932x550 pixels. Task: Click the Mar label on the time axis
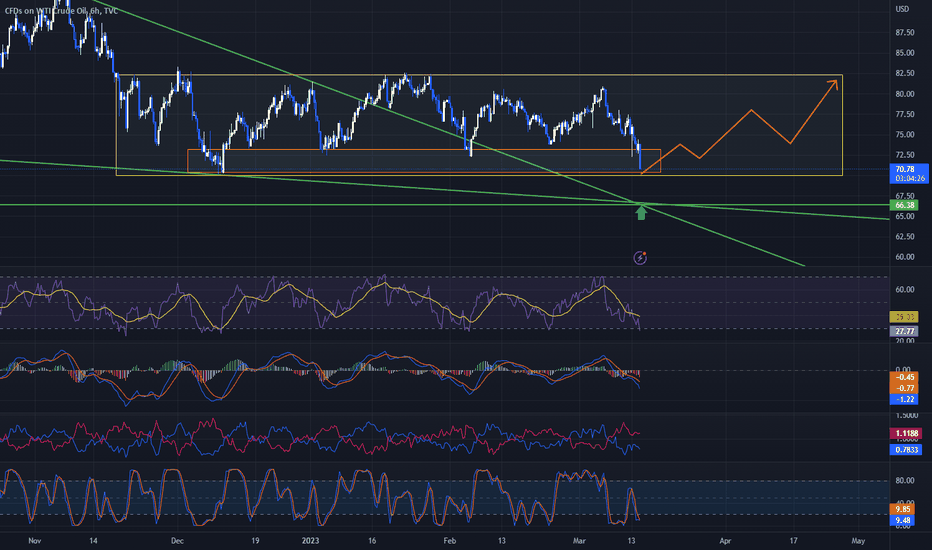click(x=579, y=541)
